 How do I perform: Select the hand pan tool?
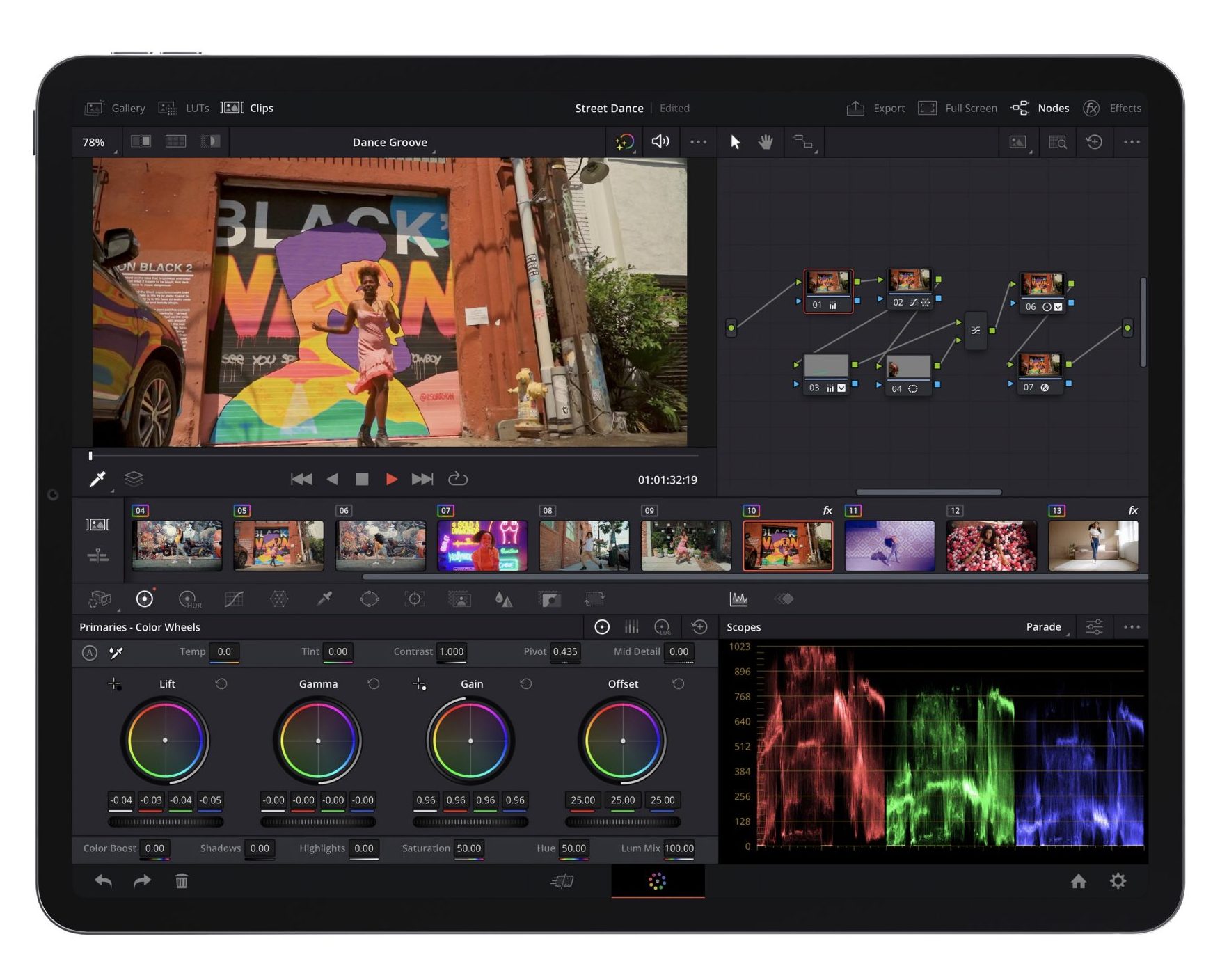(766, 142)
